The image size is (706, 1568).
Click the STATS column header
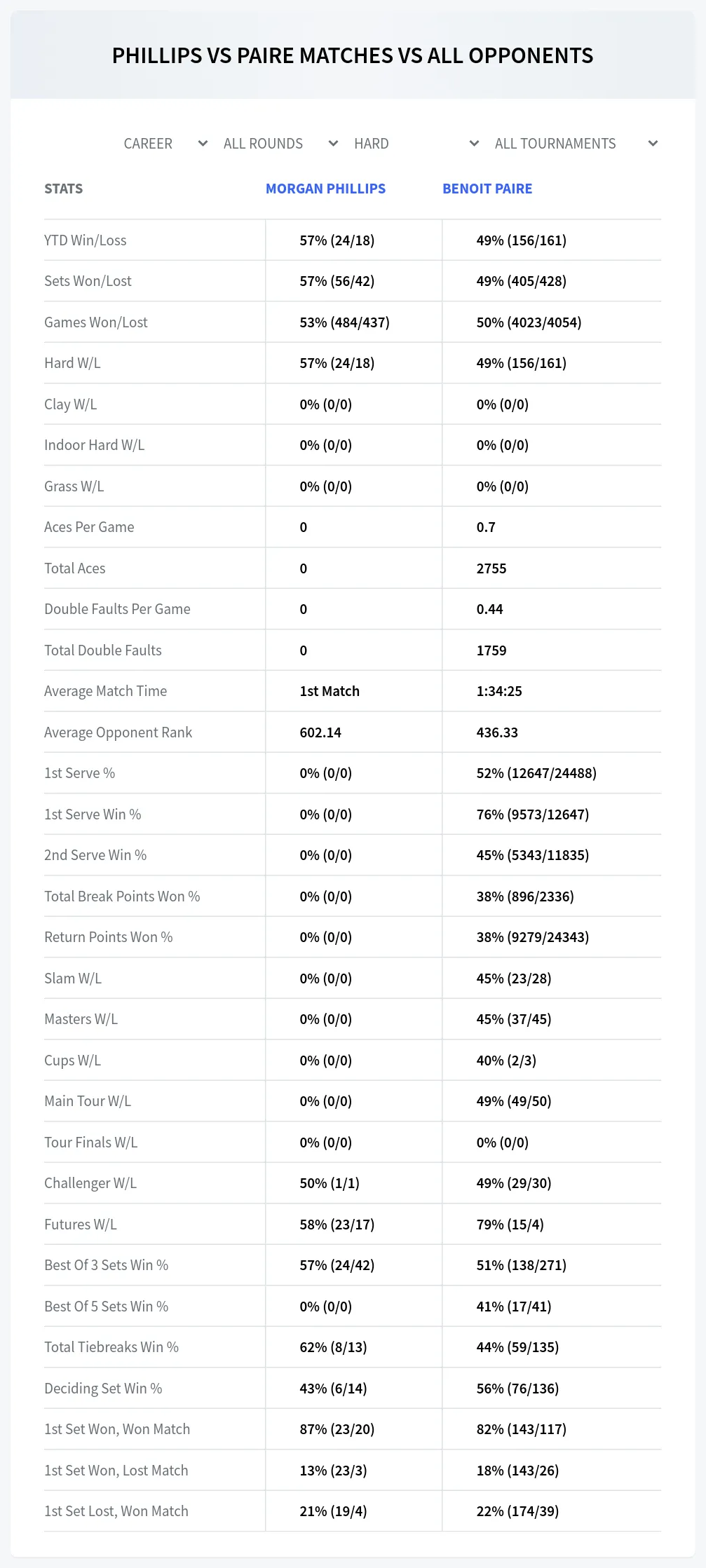[x=63, y=189]
